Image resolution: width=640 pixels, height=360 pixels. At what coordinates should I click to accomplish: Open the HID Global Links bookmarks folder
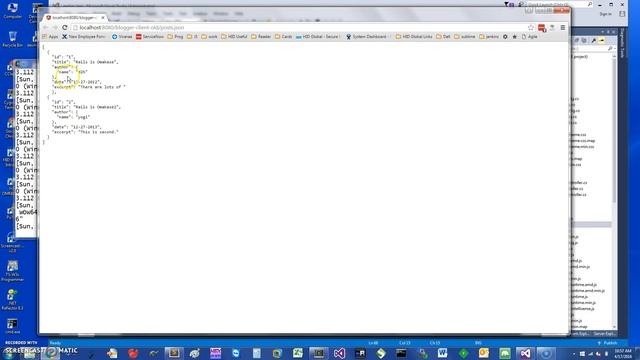[414, 37]
